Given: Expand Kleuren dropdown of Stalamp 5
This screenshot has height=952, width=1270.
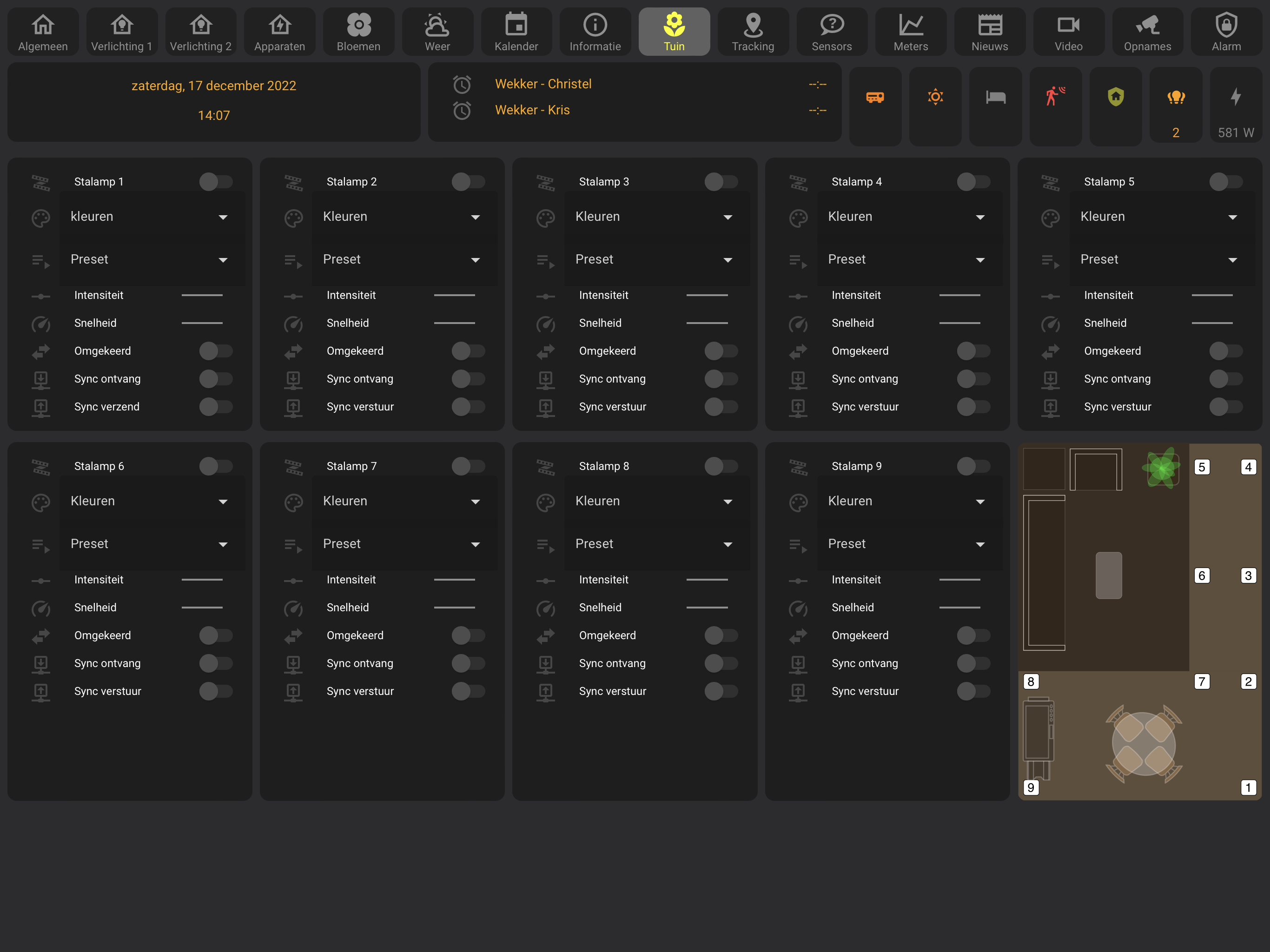Looking at the screenshot, I should [1163, 217].
